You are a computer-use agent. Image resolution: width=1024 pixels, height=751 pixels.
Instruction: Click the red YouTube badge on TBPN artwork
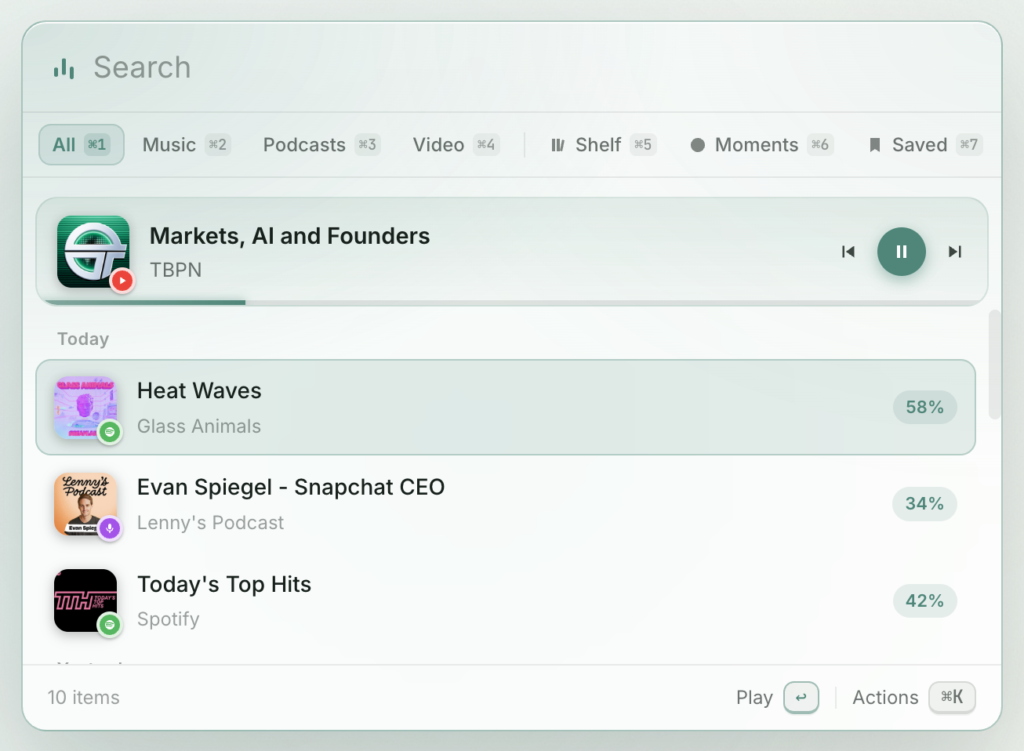click(x=122, y=281)
